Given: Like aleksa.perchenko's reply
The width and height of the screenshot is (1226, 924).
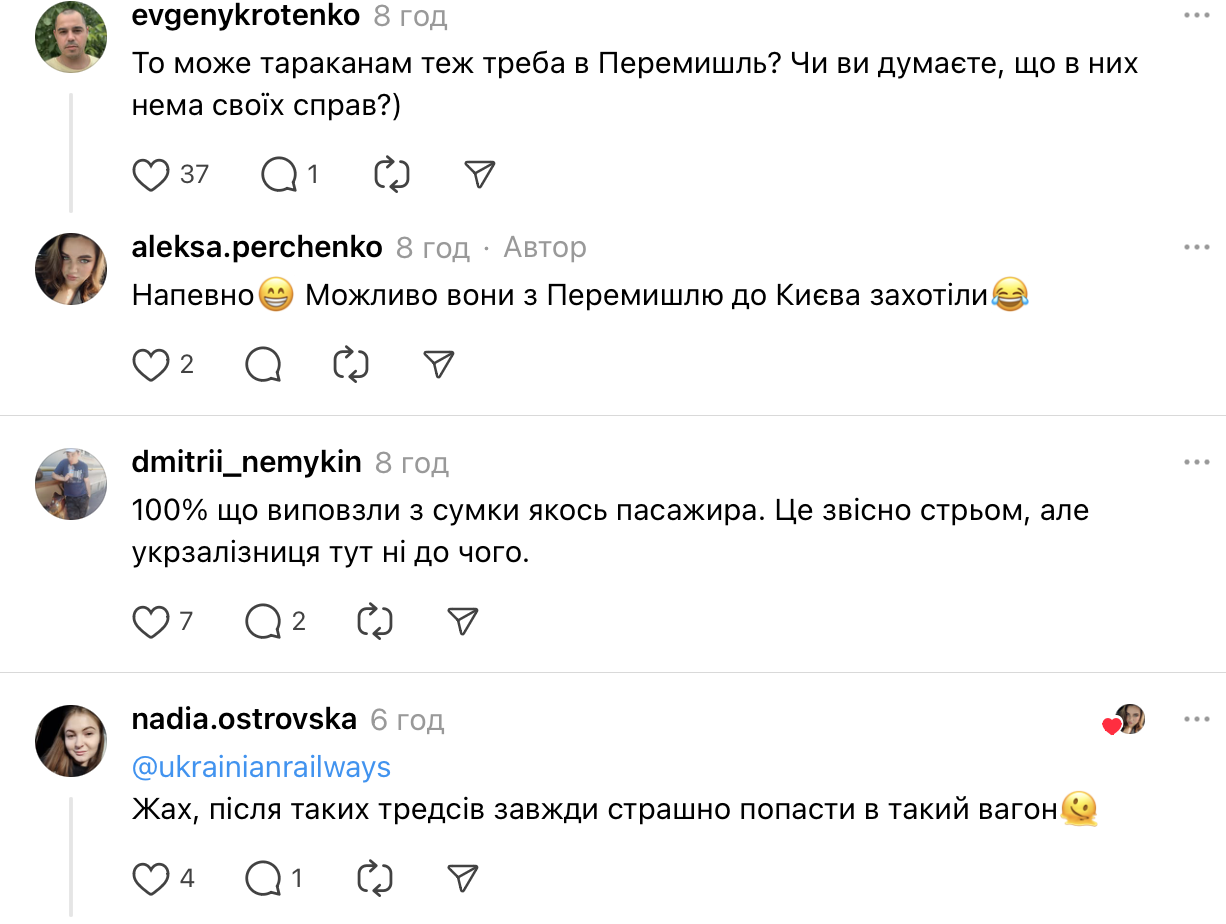Looking at the screenshot, I should [151, 365].
